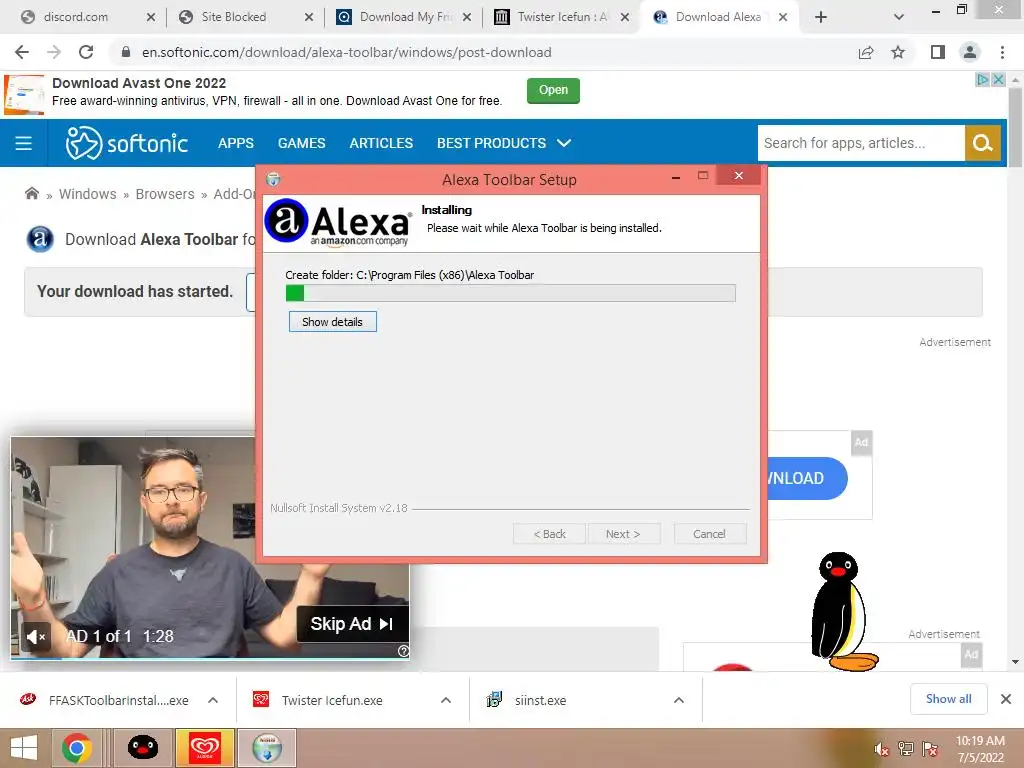Open the red heart Icefun taskbar app
This screenshot has width=1024, height=768.
click(205, 748)
